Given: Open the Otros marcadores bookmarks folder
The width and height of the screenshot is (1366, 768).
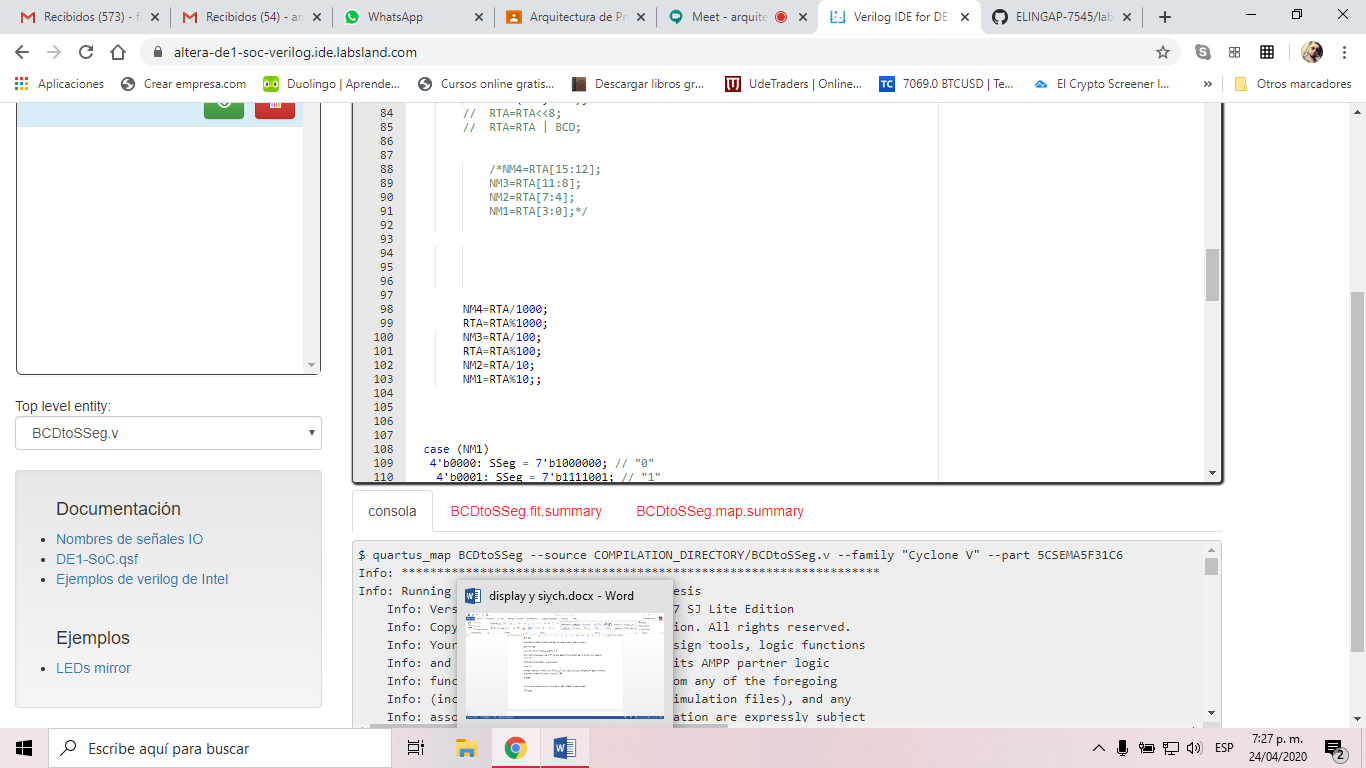Looking at the screenshot, I should click(1293, 84).
